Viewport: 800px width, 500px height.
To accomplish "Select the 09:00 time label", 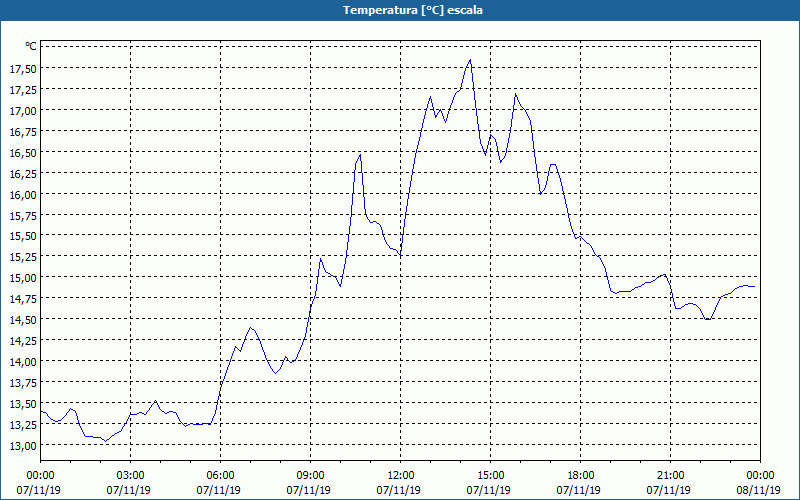I will tap(310, 476).
